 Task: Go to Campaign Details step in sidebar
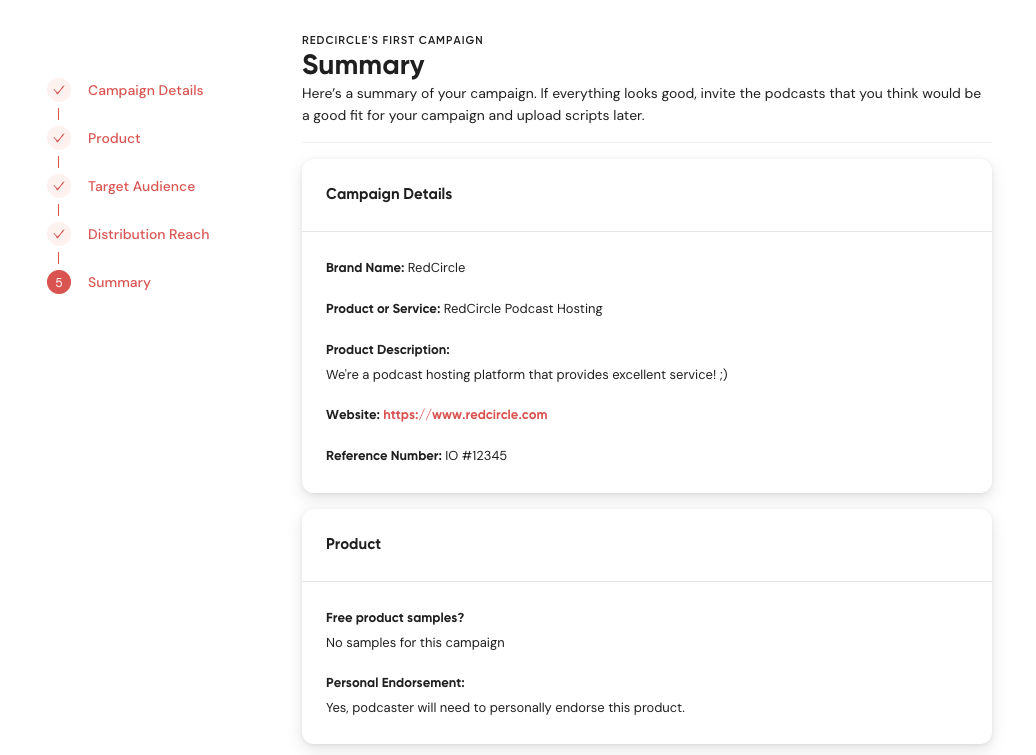(x=145, y=90)
